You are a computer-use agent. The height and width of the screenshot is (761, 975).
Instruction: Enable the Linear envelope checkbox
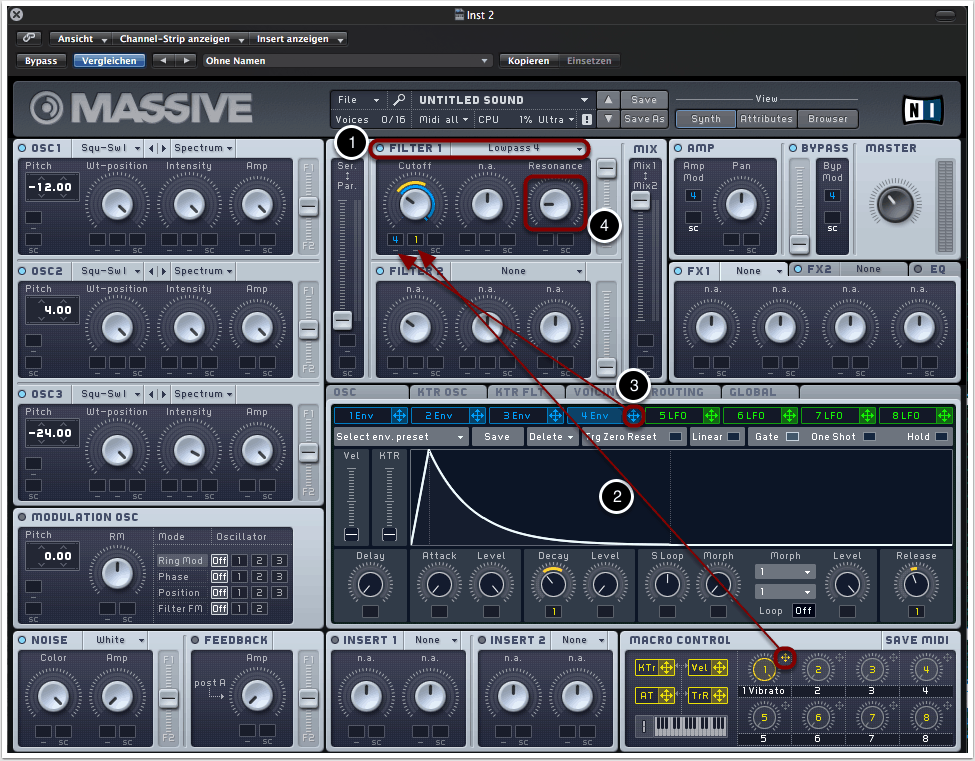tap(733, 437)
